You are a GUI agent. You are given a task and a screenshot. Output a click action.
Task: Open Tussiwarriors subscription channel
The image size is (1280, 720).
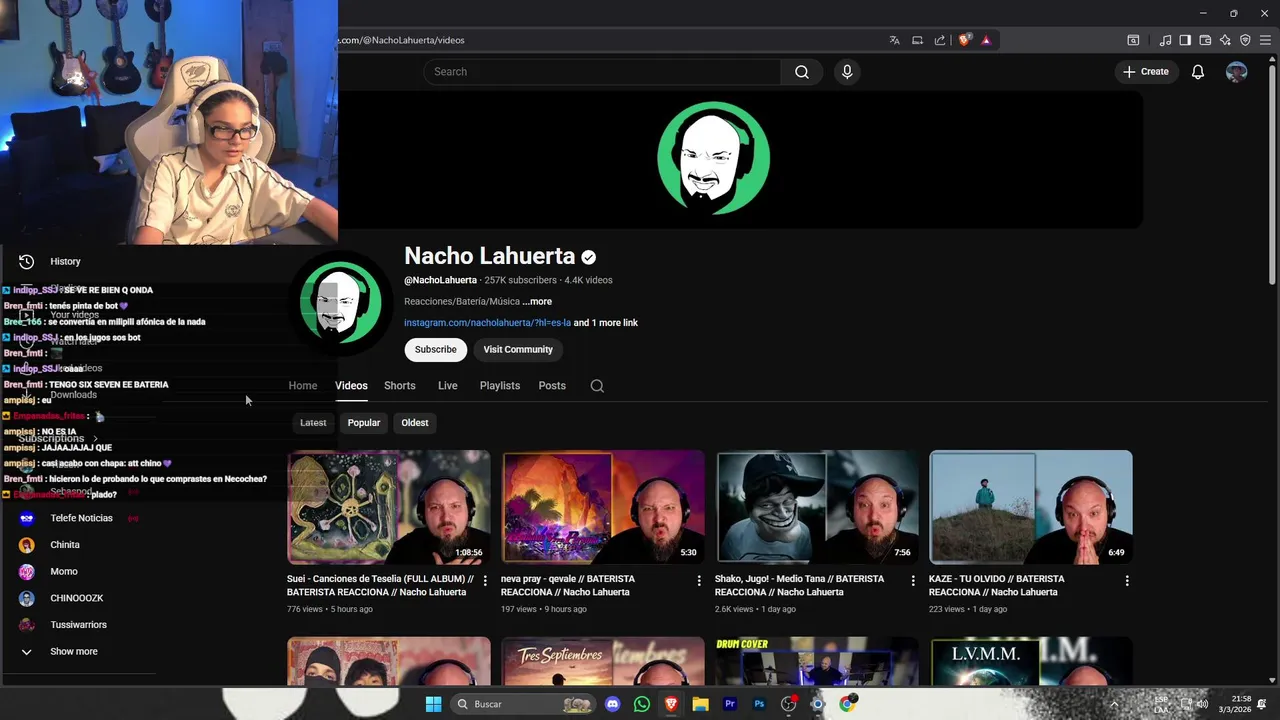tap(78, 625)
